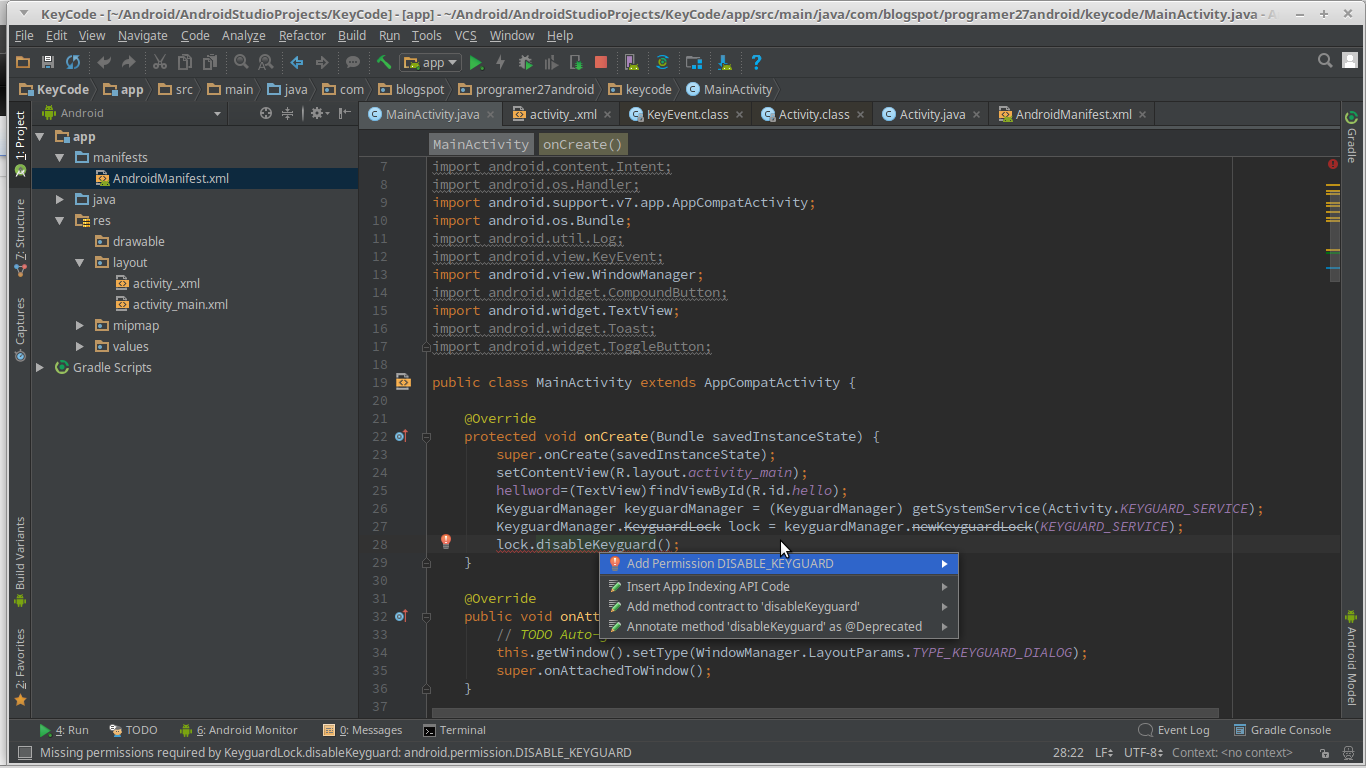Select the activity_main.xml file
The image size is (1366, 768).
pos(180,304)
